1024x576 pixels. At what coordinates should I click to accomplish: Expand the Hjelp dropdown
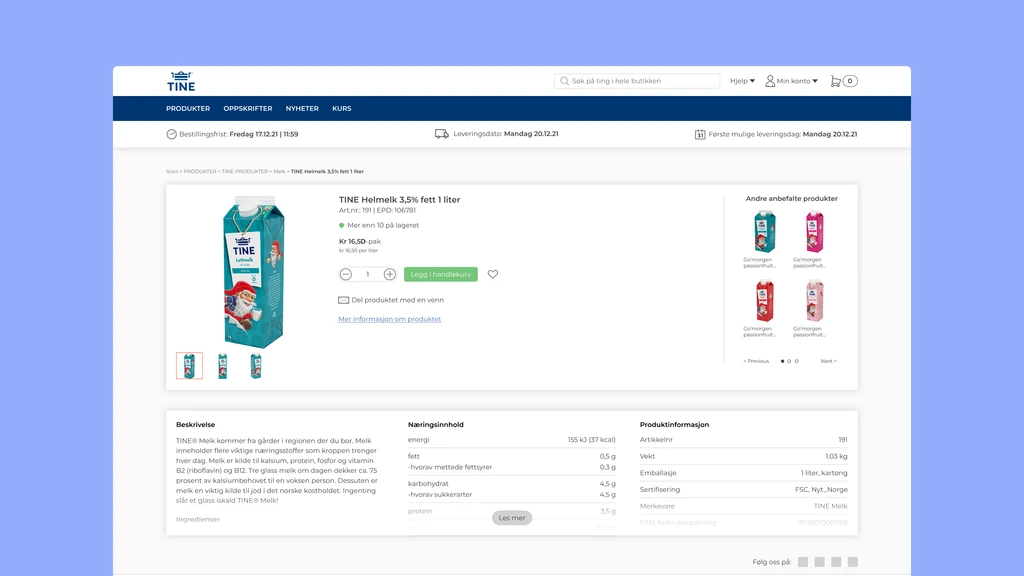(x=743, y=81)
